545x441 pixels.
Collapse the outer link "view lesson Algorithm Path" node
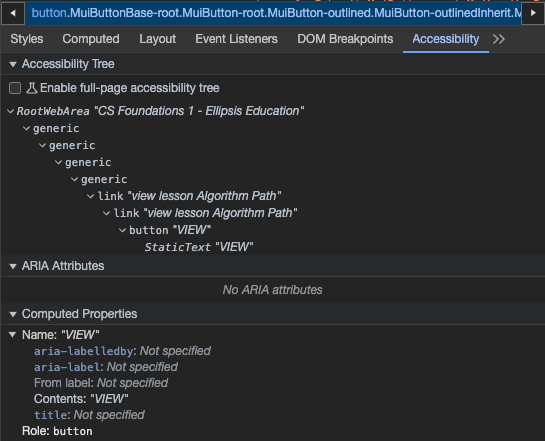[90, 196]
